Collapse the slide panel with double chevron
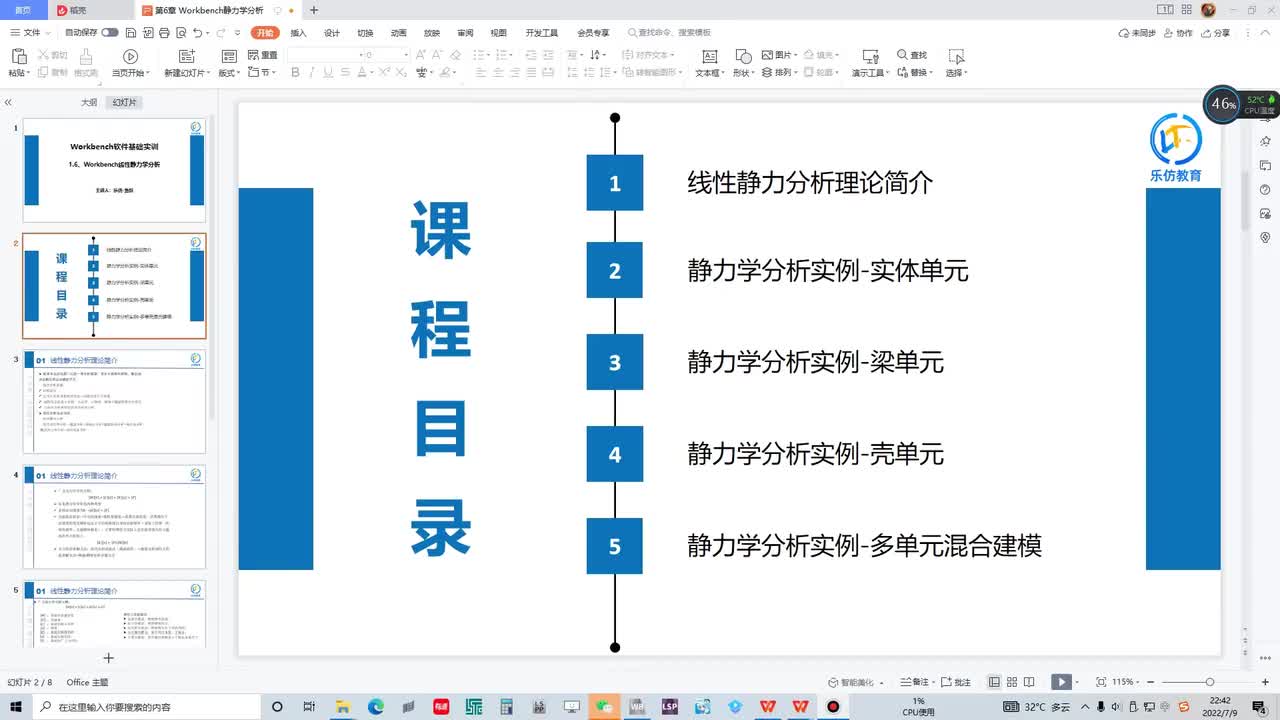This screenshot has height=720, width=1280. 8,102
